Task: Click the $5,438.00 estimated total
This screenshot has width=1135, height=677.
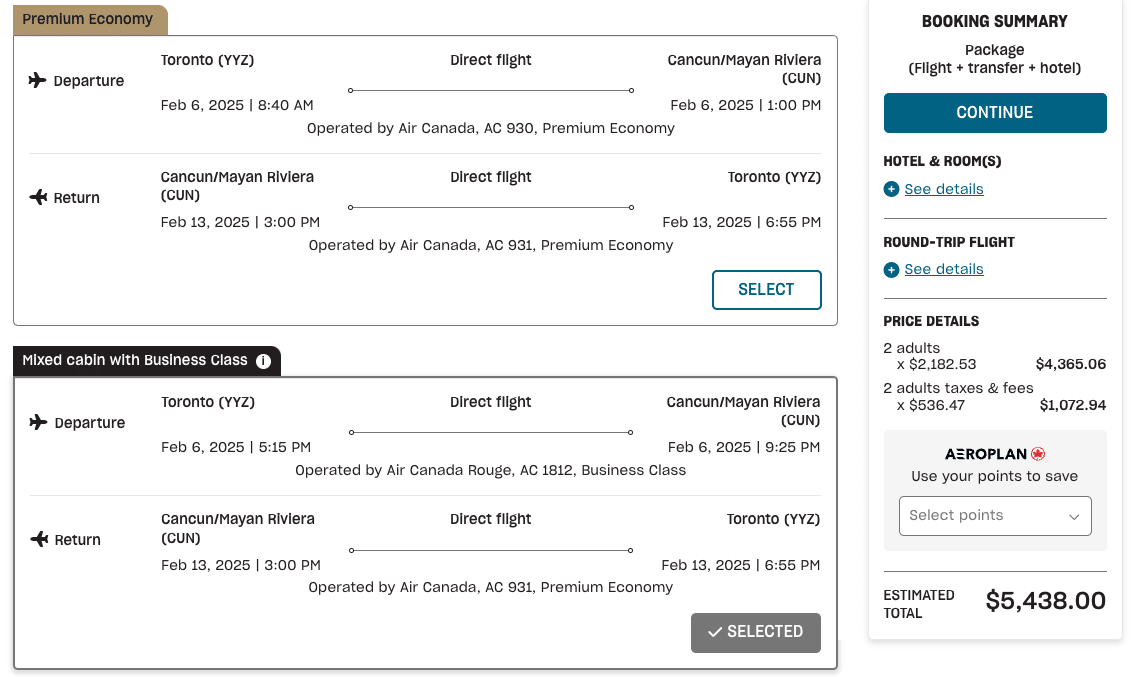Action: pyautogui.click(x=1045, y=601)
